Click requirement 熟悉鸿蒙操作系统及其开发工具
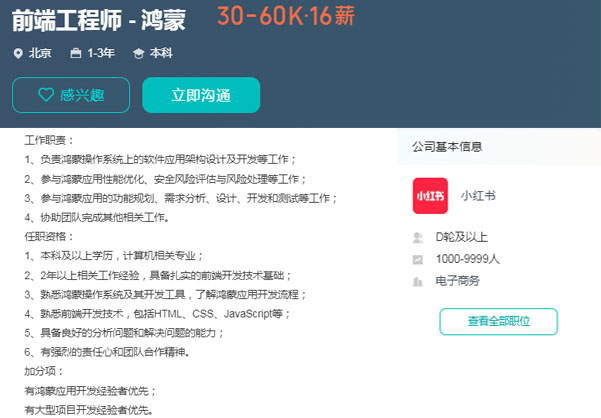 tap(165, 294)
